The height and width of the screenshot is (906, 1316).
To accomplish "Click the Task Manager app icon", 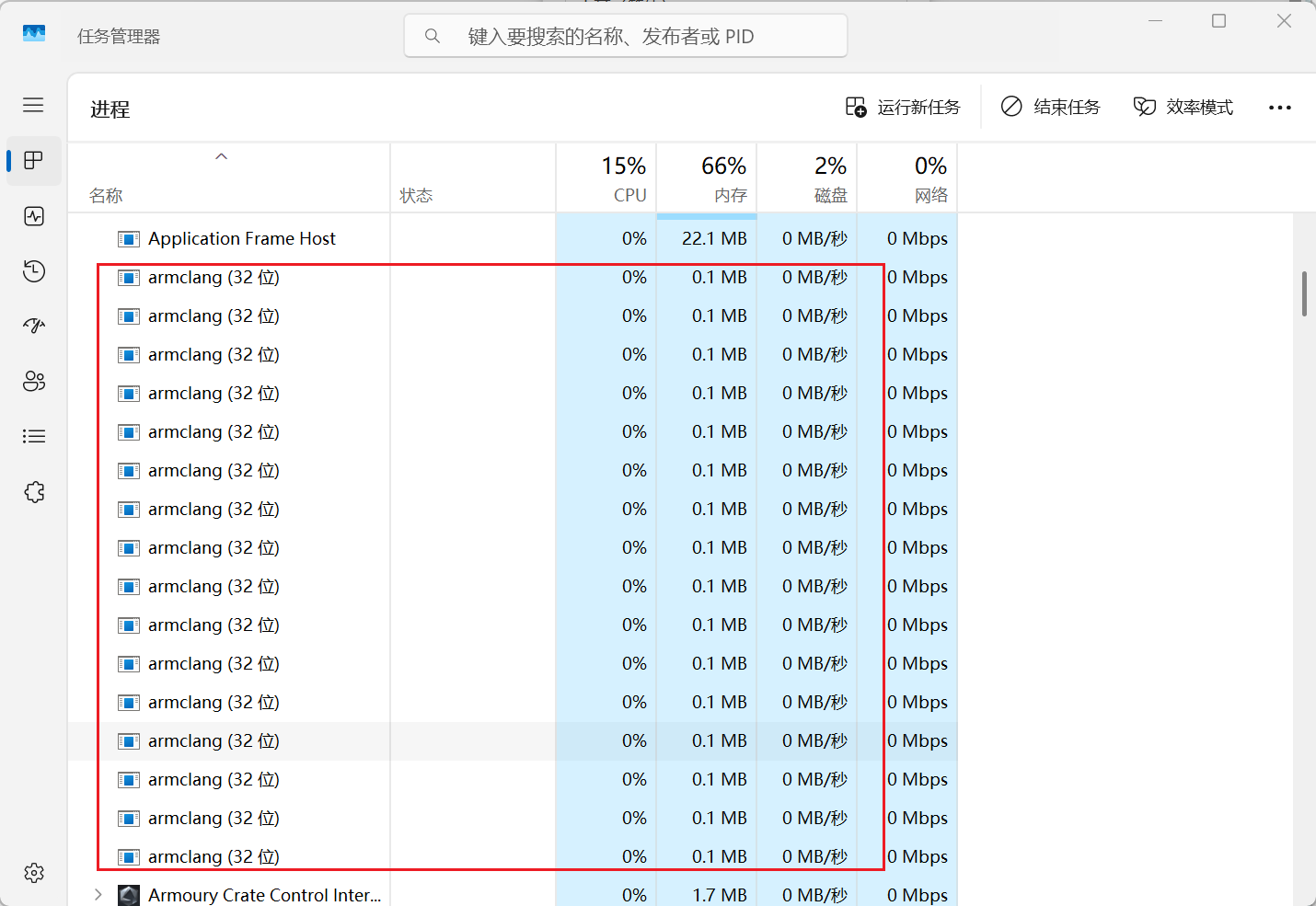I will 34,34.
